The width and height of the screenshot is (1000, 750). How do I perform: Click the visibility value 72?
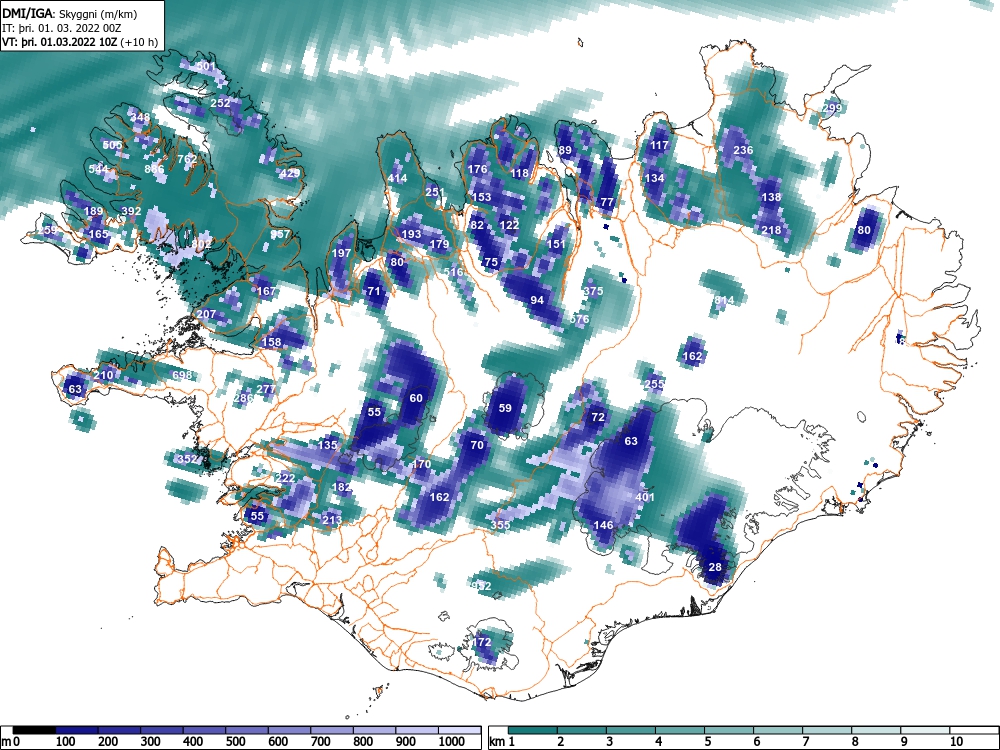click(x=598, y=417)
